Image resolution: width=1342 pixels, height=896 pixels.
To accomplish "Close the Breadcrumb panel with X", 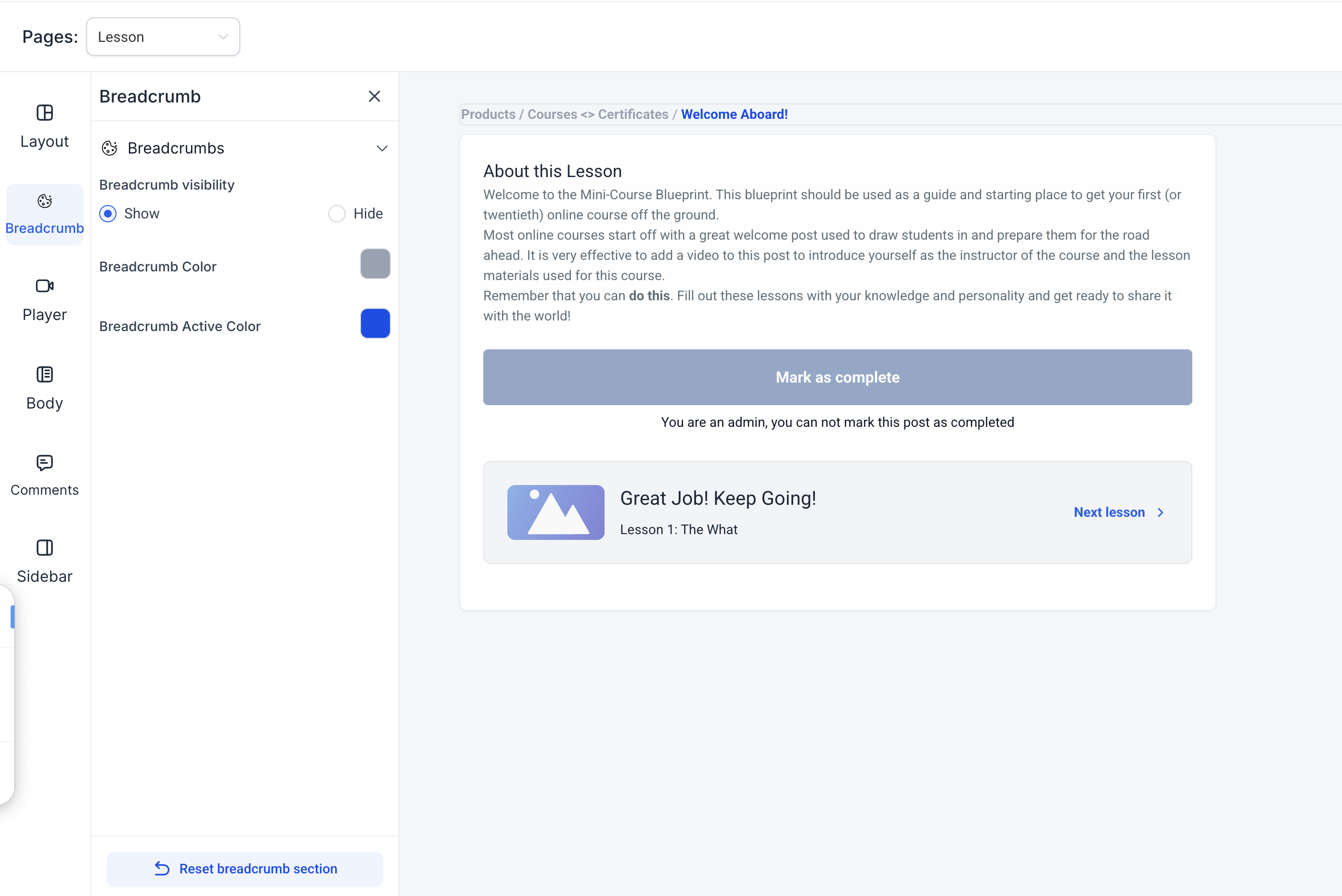I will (x=374, y=97).
